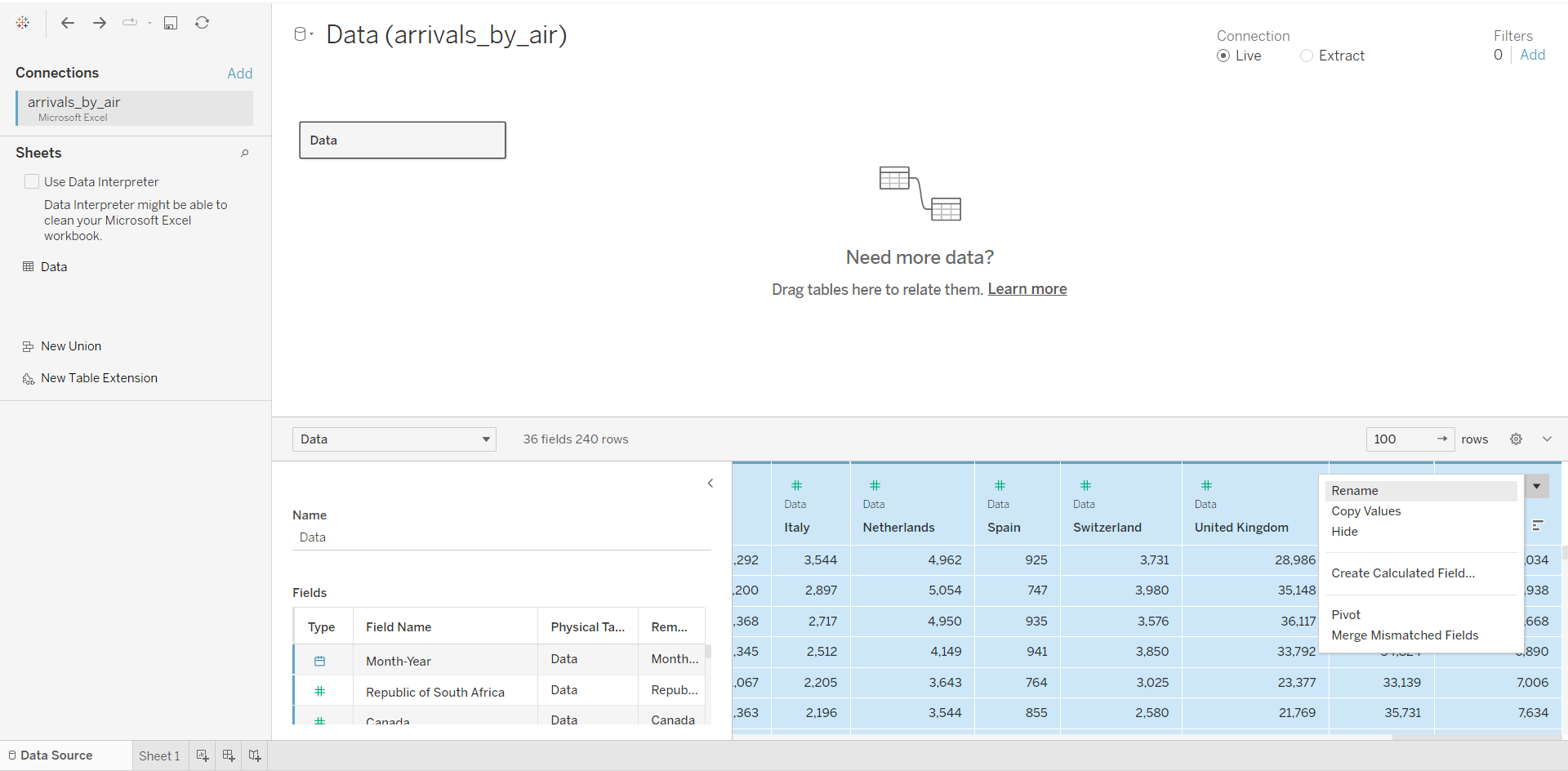Screen dimensions: 1568x771
Task: Change data type icon for Italy column
Action: click(796, 485)
